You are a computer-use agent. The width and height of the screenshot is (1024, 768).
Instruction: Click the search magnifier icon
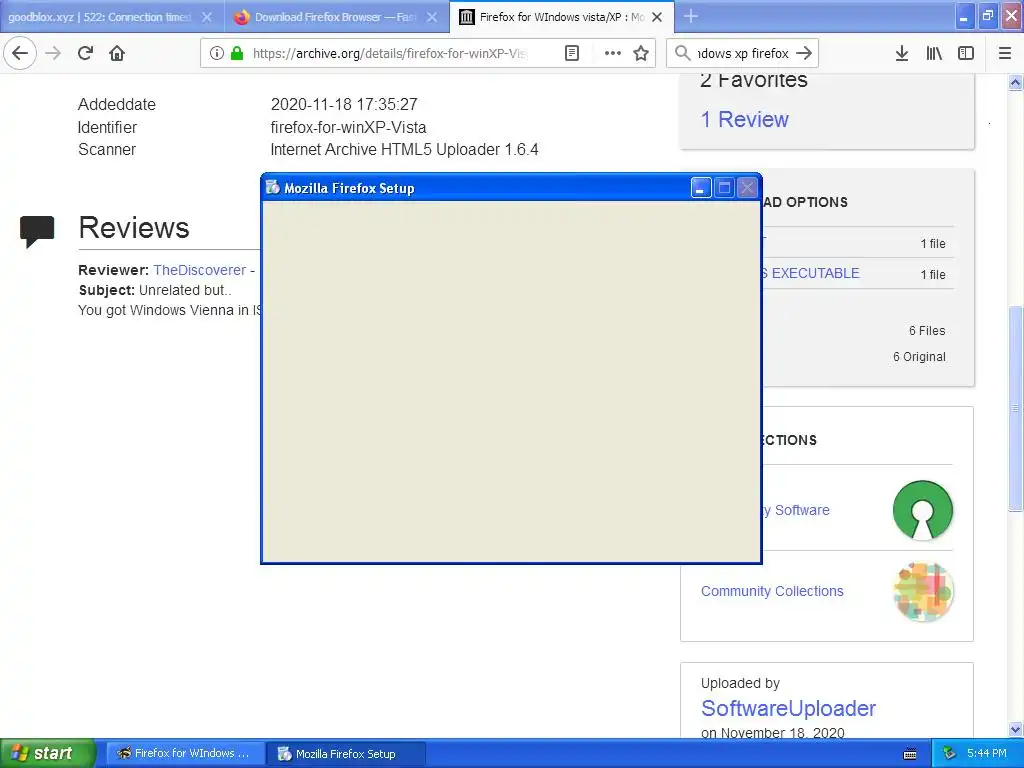(x=682, y=53)
